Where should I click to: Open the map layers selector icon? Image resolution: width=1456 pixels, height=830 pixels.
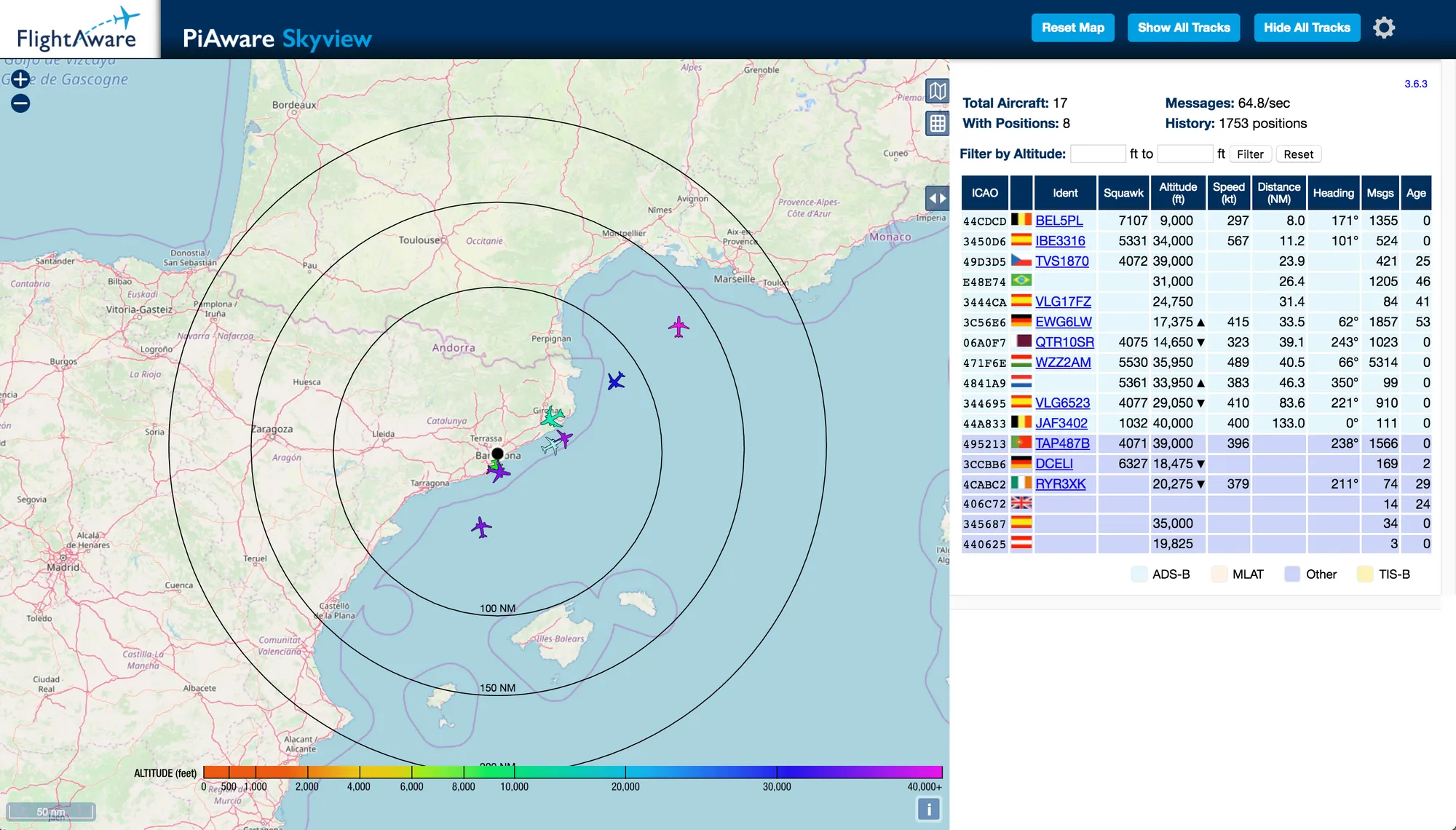(x=937, y=92)
